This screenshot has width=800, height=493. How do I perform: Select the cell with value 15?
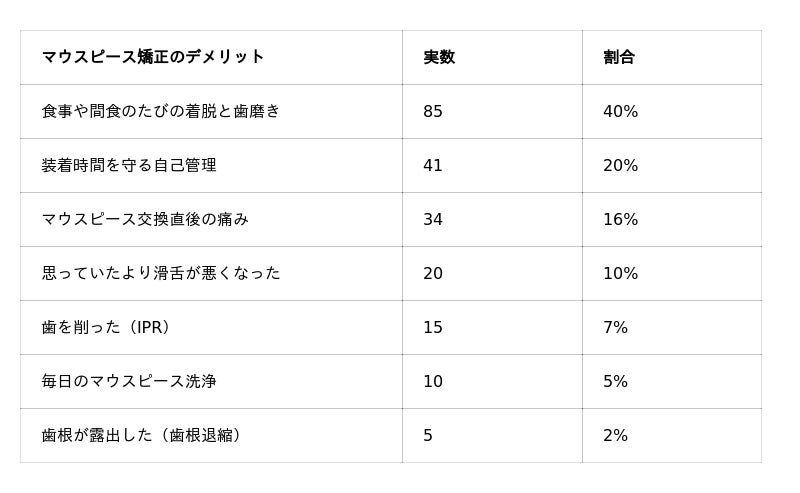pos(433,327)
